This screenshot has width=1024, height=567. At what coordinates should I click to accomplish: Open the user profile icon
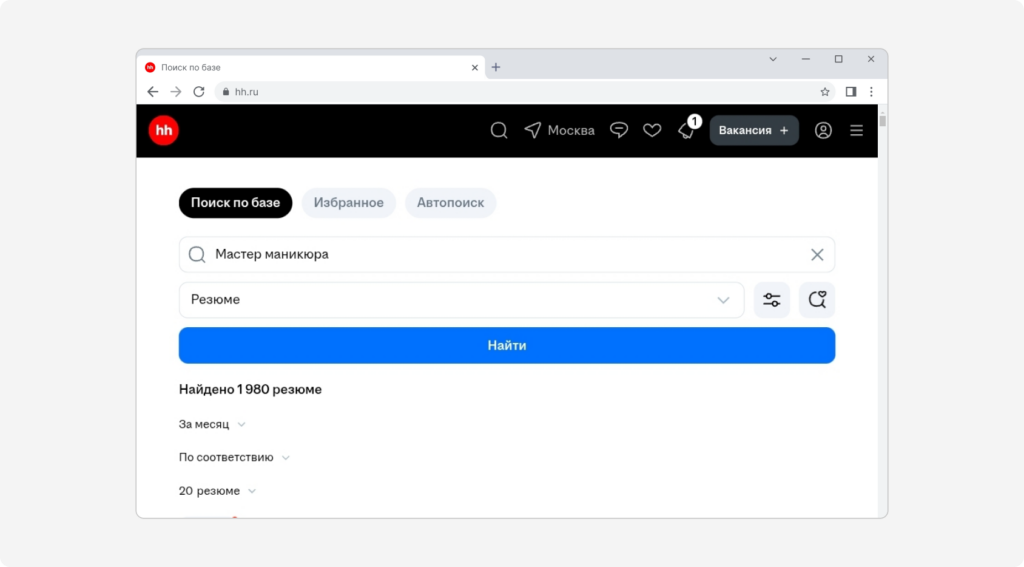pos(823,131)
